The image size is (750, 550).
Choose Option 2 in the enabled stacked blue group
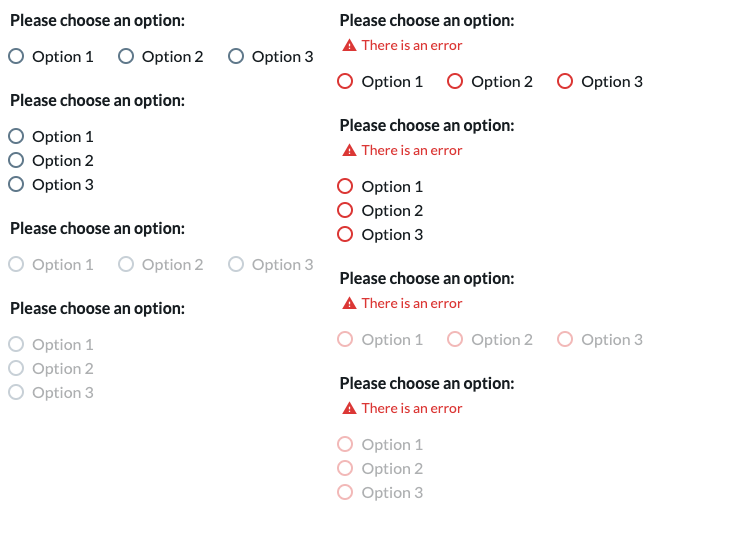16,160
